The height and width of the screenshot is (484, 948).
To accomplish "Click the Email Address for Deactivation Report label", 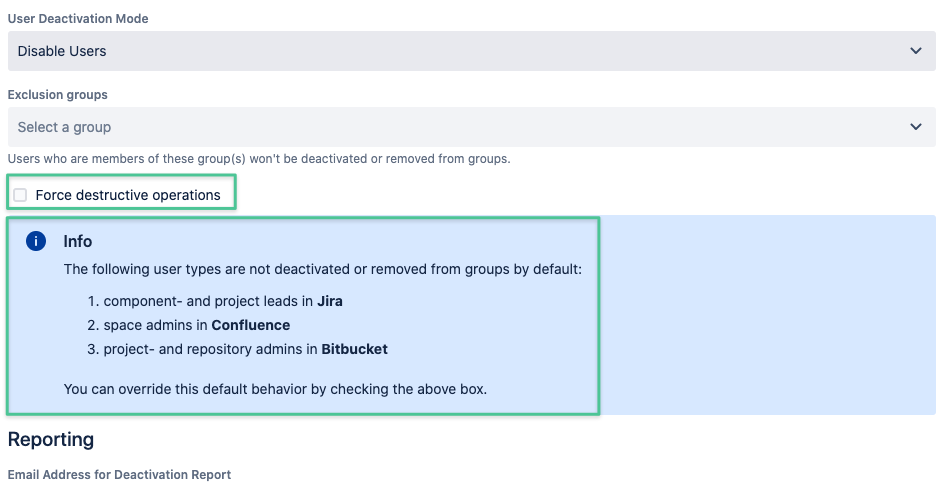I will [119, 474].
